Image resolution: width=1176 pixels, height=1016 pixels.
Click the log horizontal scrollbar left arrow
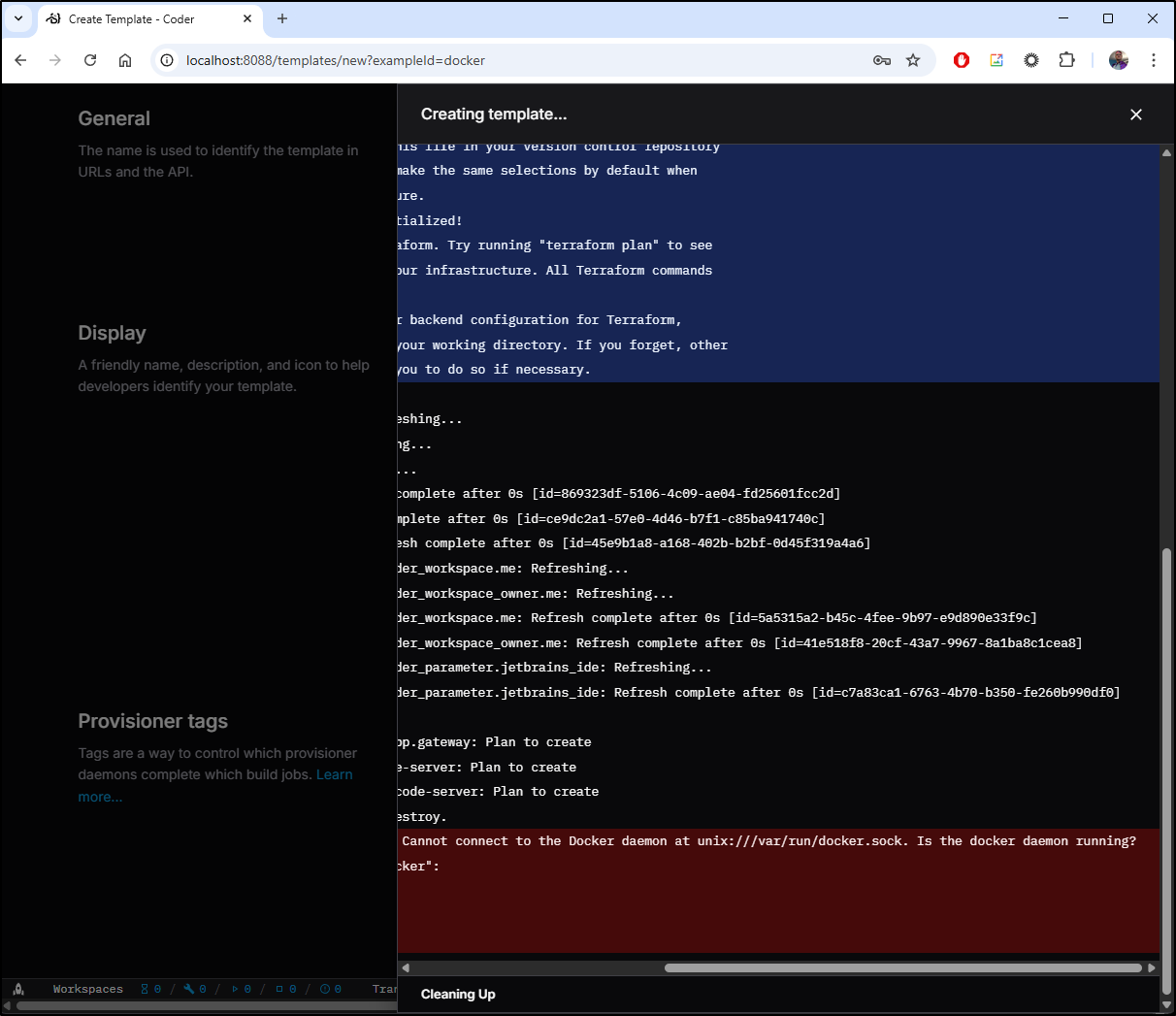[x=406, y=967]
